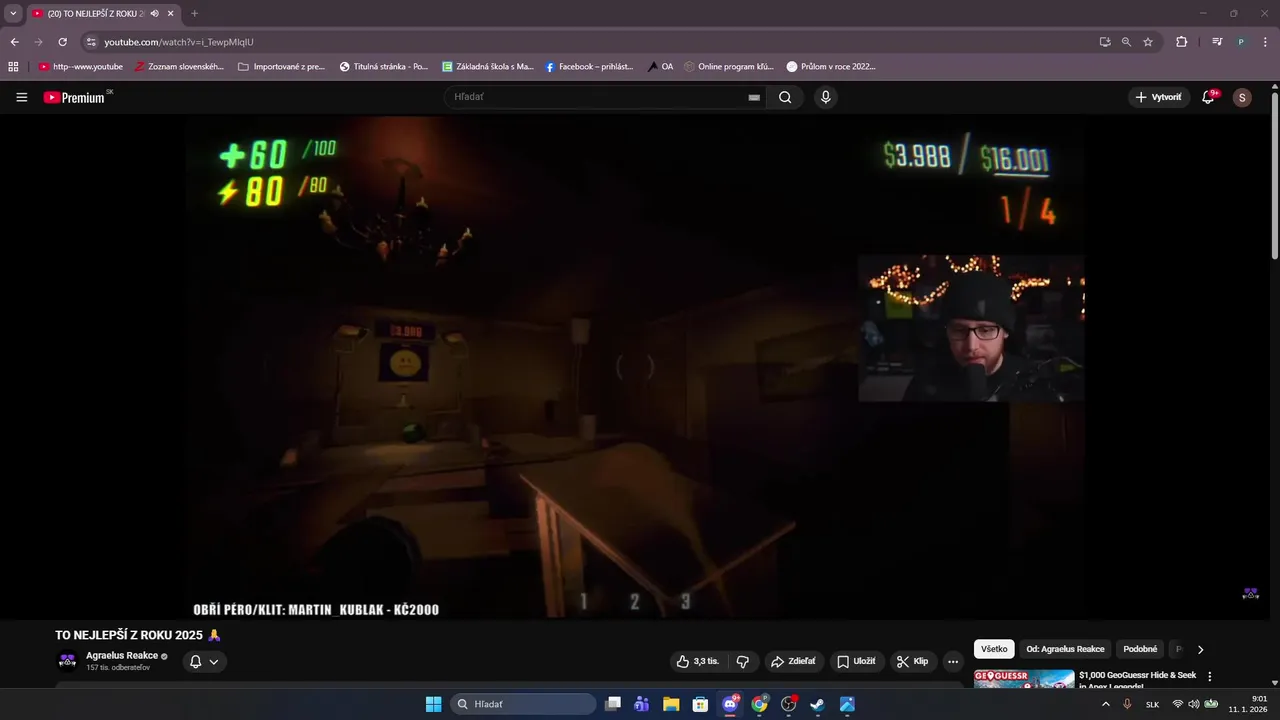Click the install app icon in the address bar
Screen dimensions: 1280x720
tap(1104, 42)
